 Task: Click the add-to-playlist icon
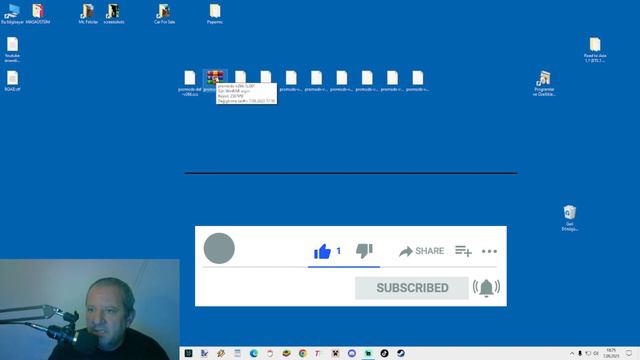(x=463, y=251)
